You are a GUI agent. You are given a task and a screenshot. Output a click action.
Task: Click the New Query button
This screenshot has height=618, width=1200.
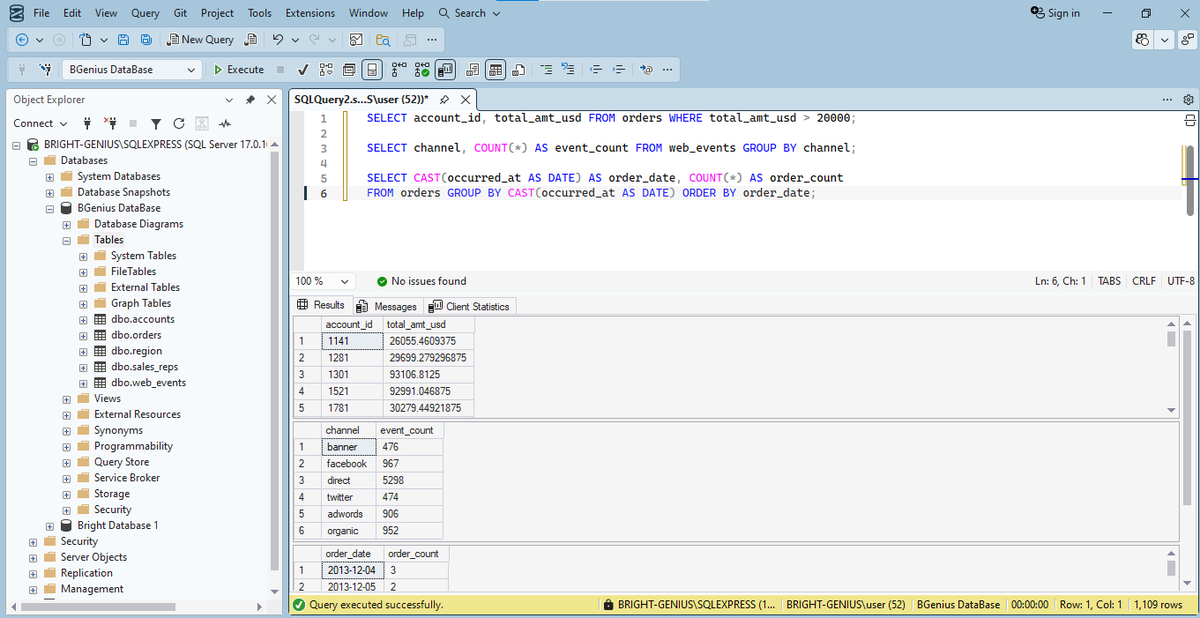pyautogui.click(x=201, y=40)
